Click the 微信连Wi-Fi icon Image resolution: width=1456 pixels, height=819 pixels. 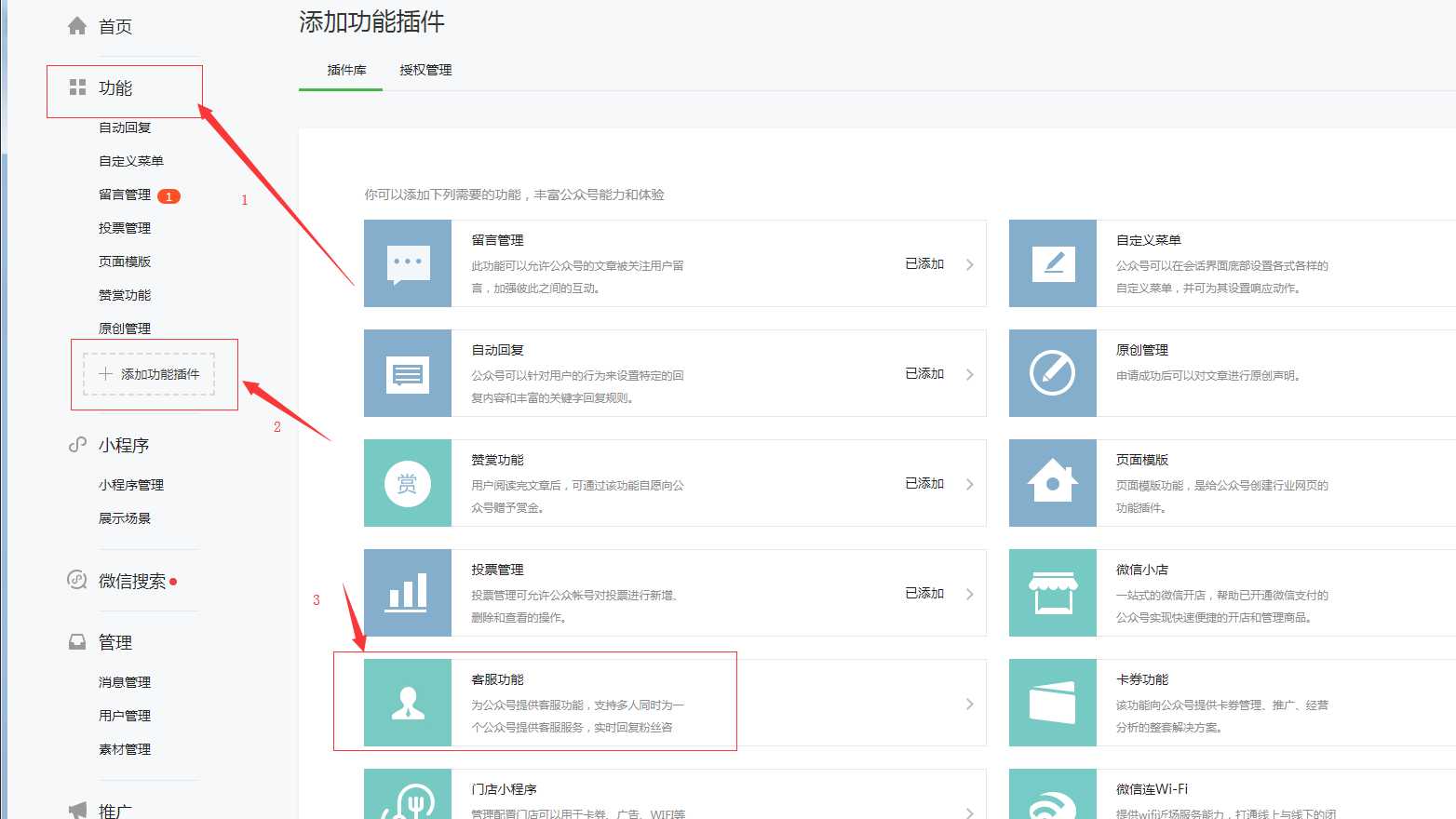pos(1053,795)
